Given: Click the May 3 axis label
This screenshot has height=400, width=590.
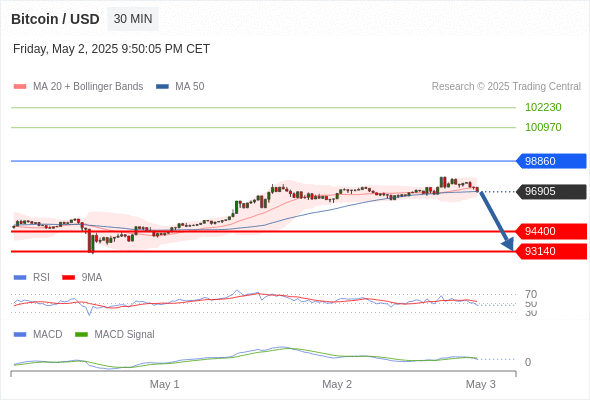Looking at the screenshot, I should 481,384.
